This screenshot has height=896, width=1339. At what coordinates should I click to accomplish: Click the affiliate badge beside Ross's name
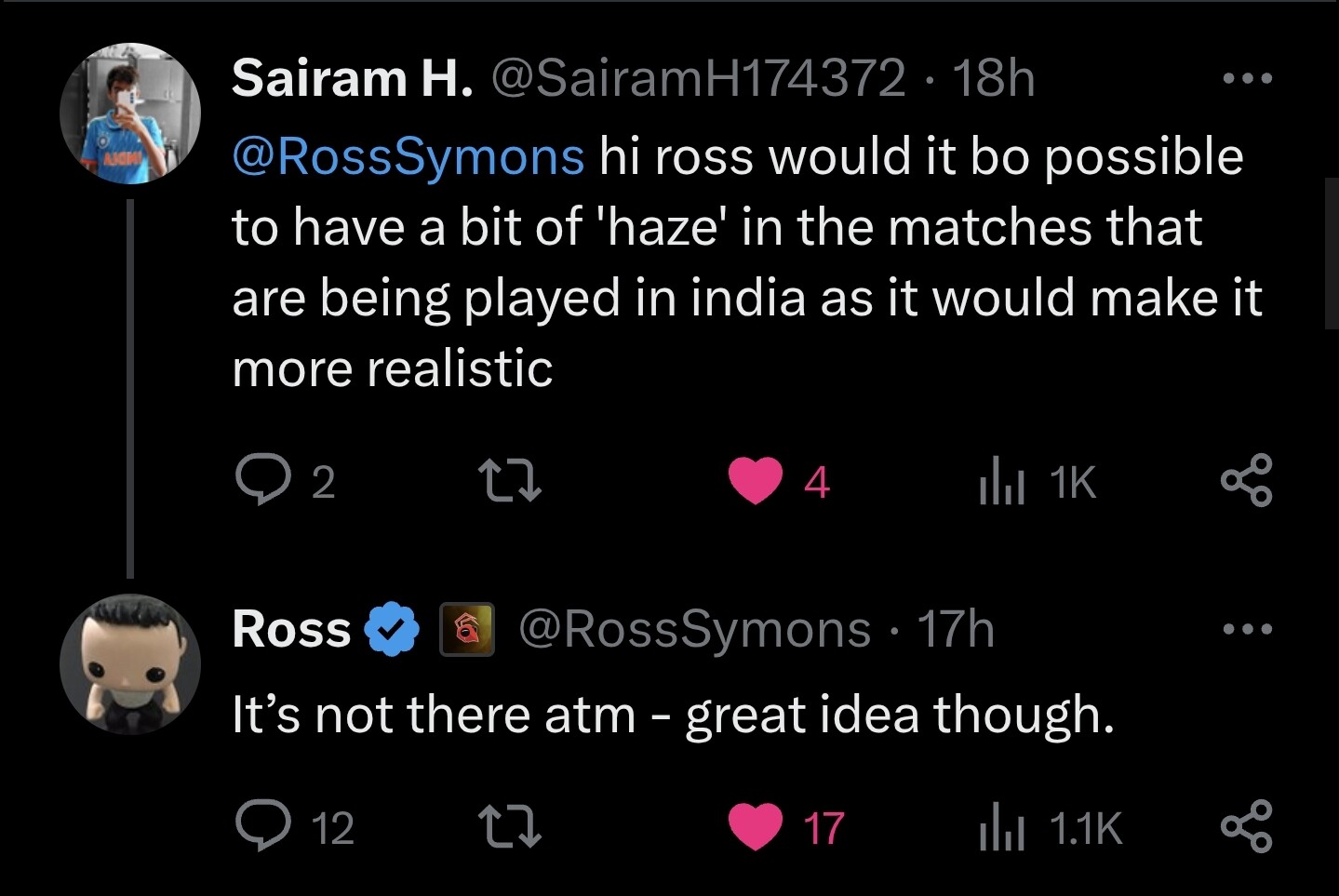[467, 629]
